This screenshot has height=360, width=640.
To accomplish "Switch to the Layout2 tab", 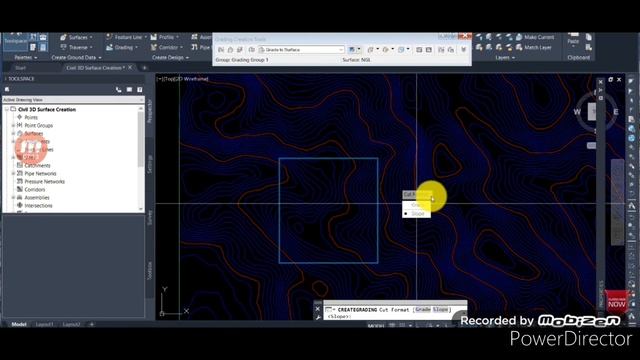I will pos(71,324).
